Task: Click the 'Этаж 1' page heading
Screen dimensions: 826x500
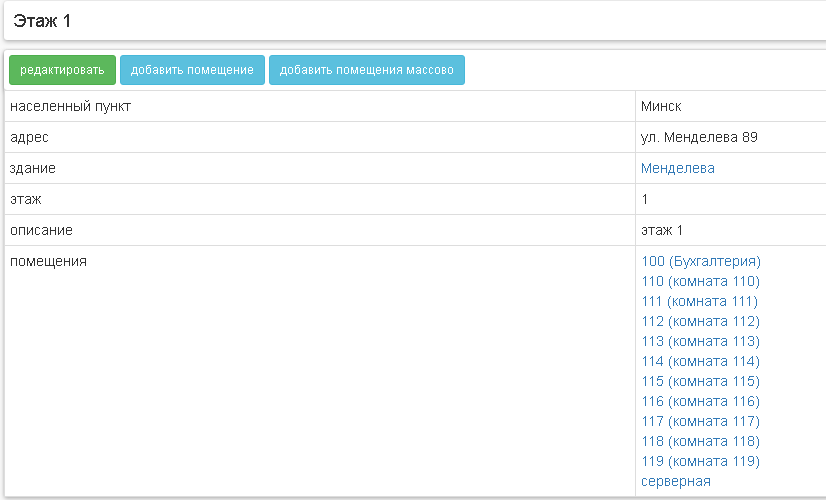Action: click(43, 21)
